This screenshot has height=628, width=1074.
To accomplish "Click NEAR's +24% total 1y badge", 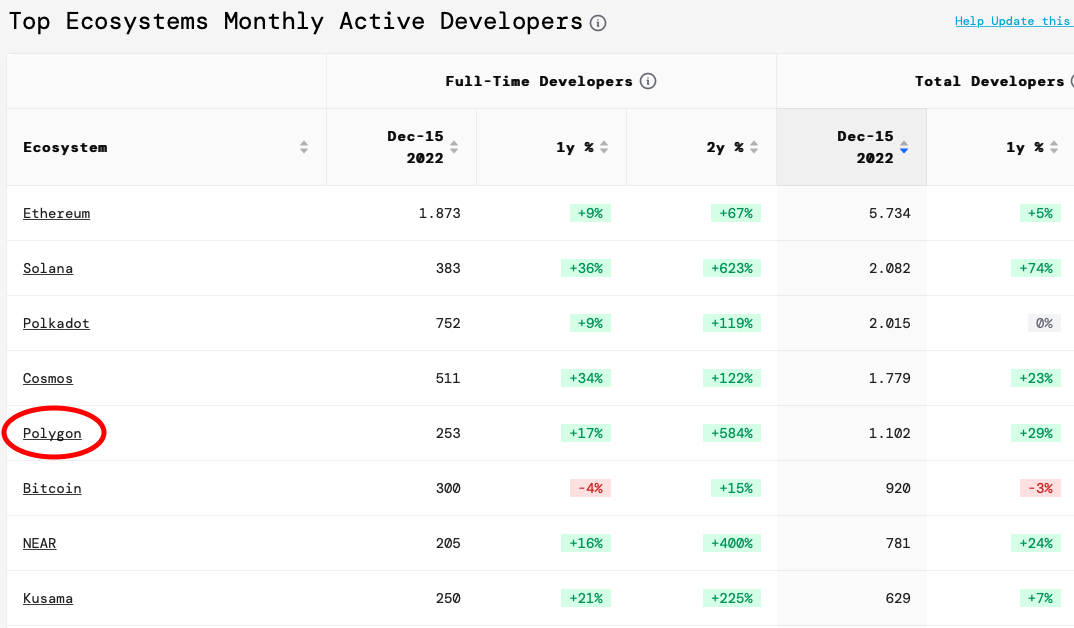I will (x=1036, y=544).
